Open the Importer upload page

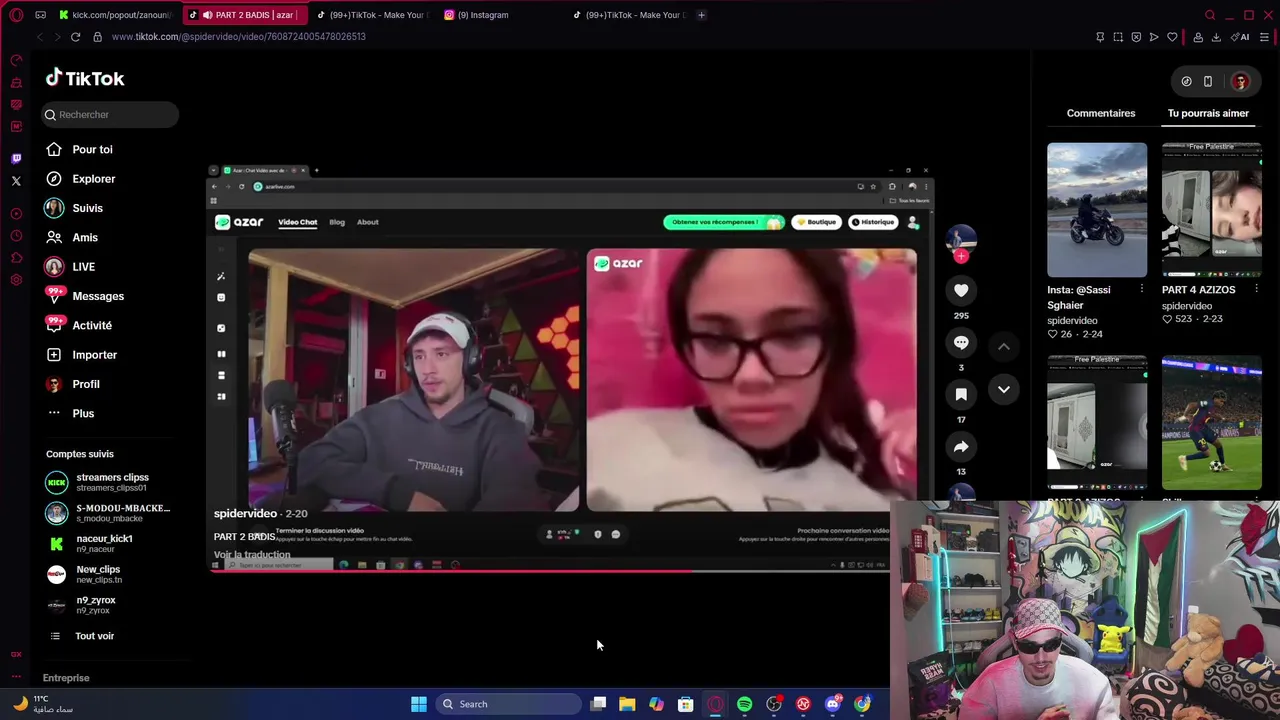point(94,355)
